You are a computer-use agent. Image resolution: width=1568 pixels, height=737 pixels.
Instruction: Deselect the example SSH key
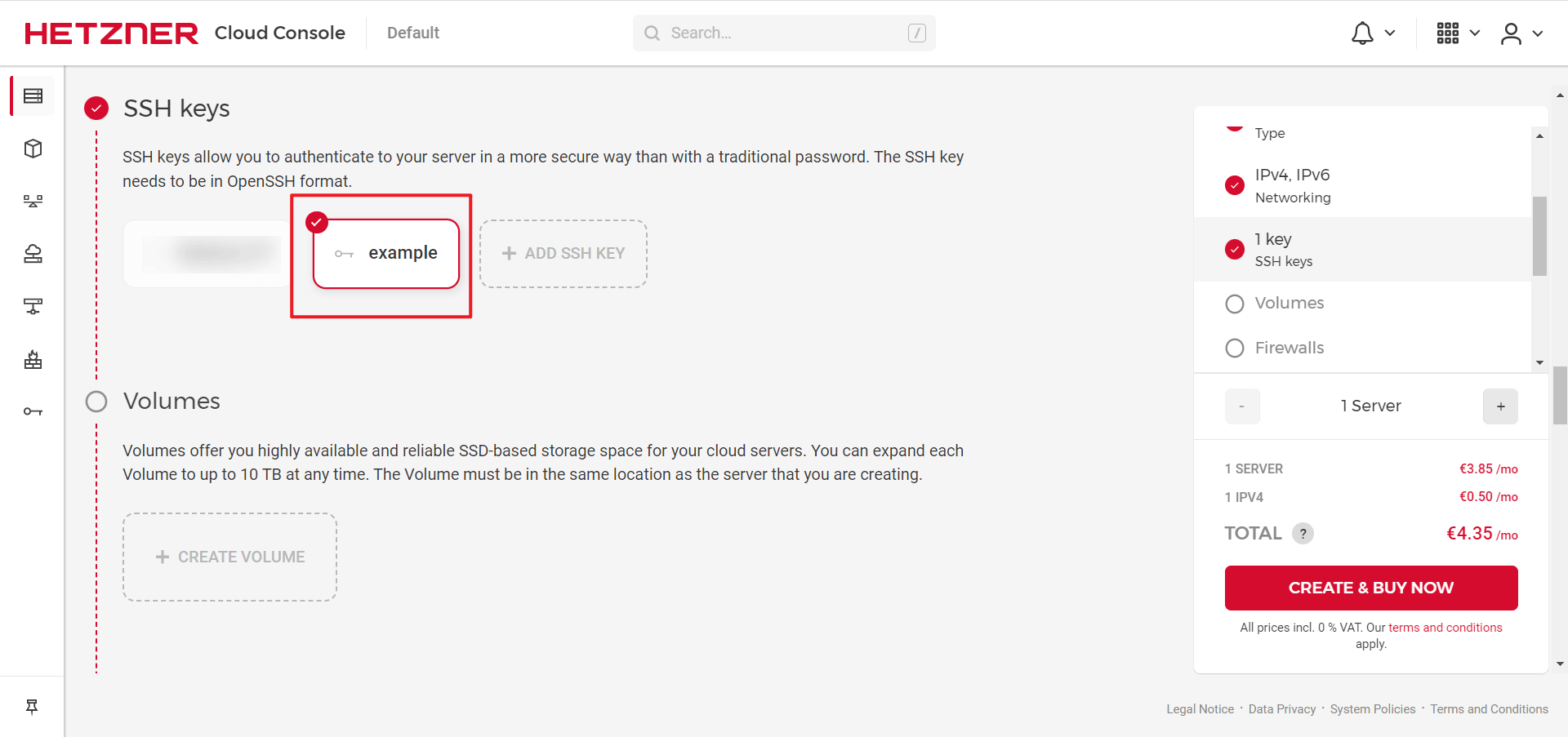pyautogui.click(x=386, y=254)
